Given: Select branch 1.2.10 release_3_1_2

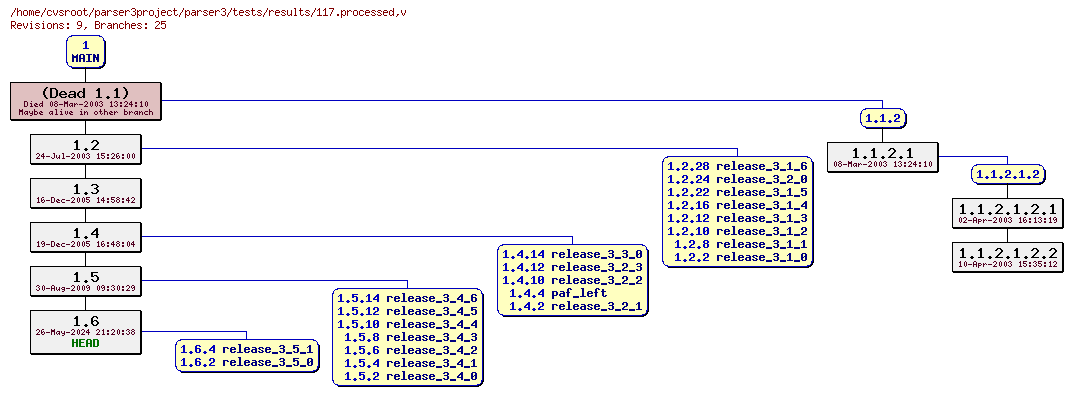Looking at the screenshot, I should click(737, 231).
